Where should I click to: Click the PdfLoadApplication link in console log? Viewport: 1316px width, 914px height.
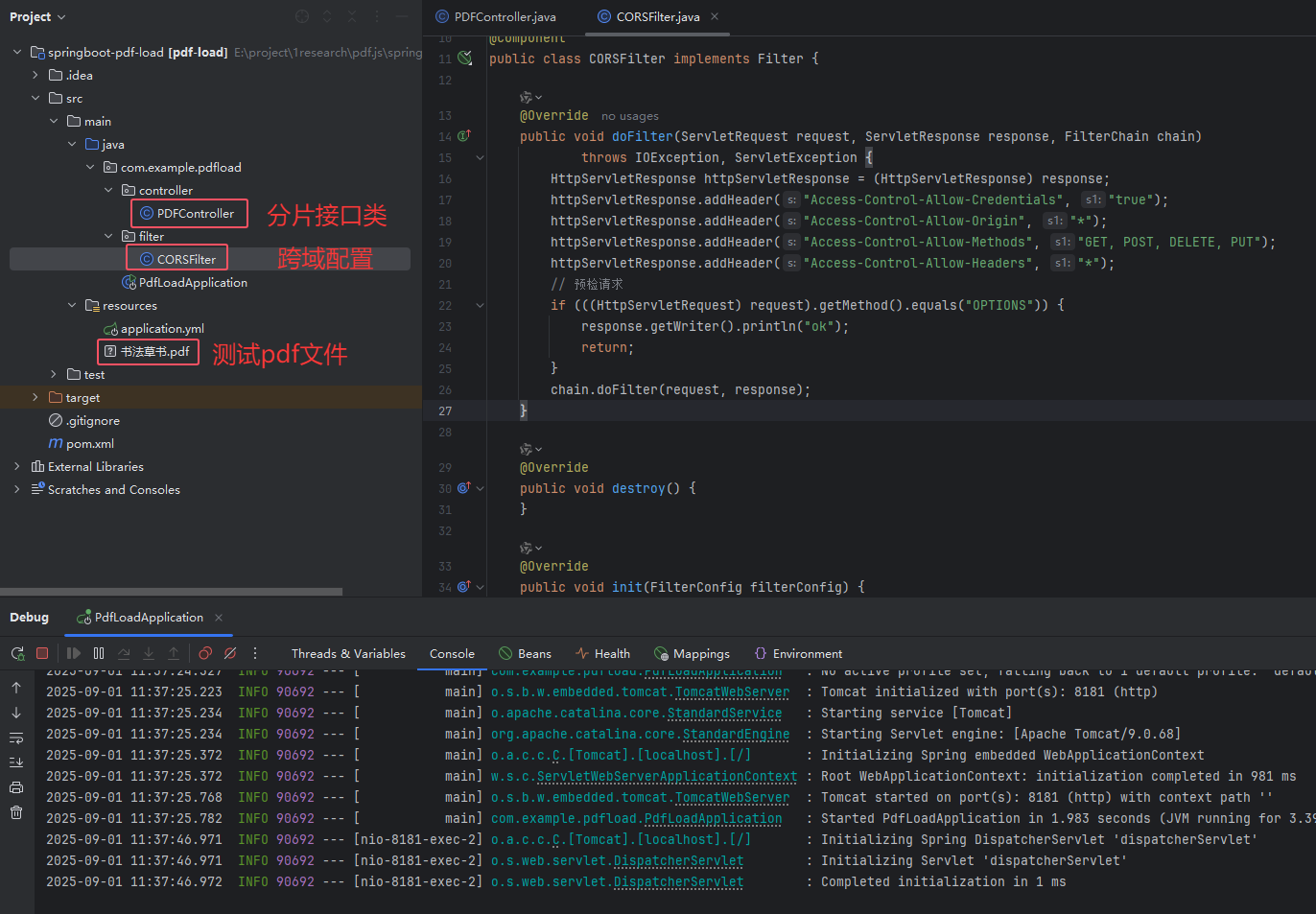point(713,818)
